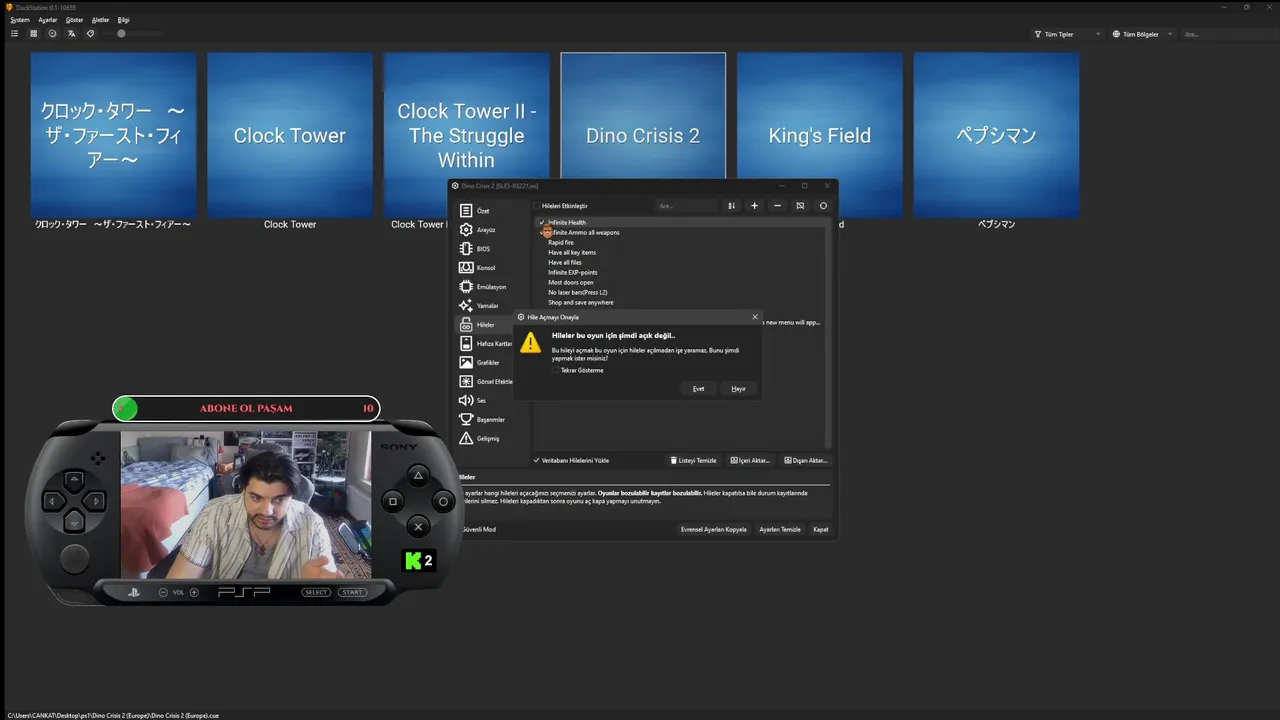Click Kapat button in settings window
Screen dimensions: 1280x720
[821, 529]
